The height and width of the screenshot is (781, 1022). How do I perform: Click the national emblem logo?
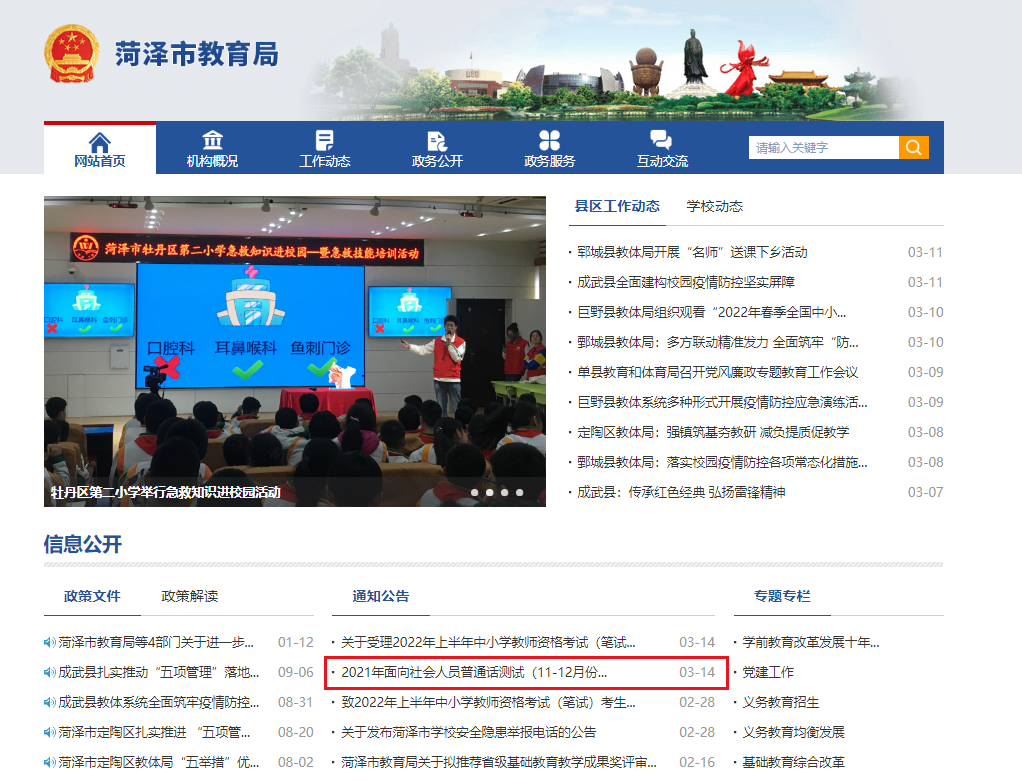[x=72, y=53]
